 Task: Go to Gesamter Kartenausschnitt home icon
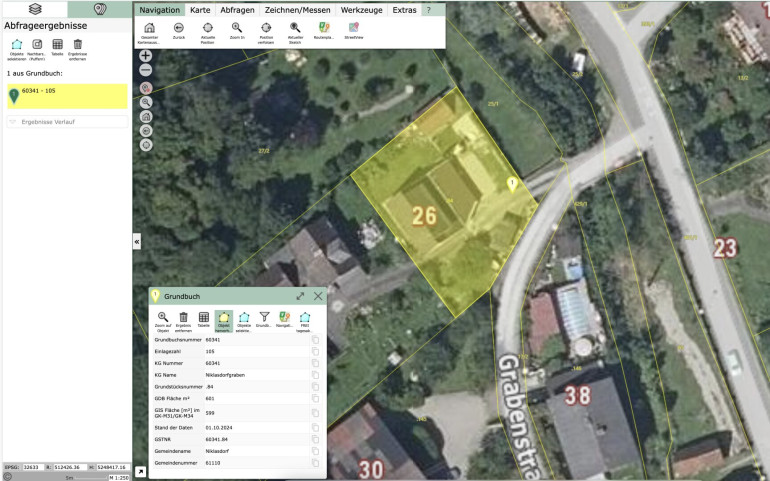pos(149,29)
